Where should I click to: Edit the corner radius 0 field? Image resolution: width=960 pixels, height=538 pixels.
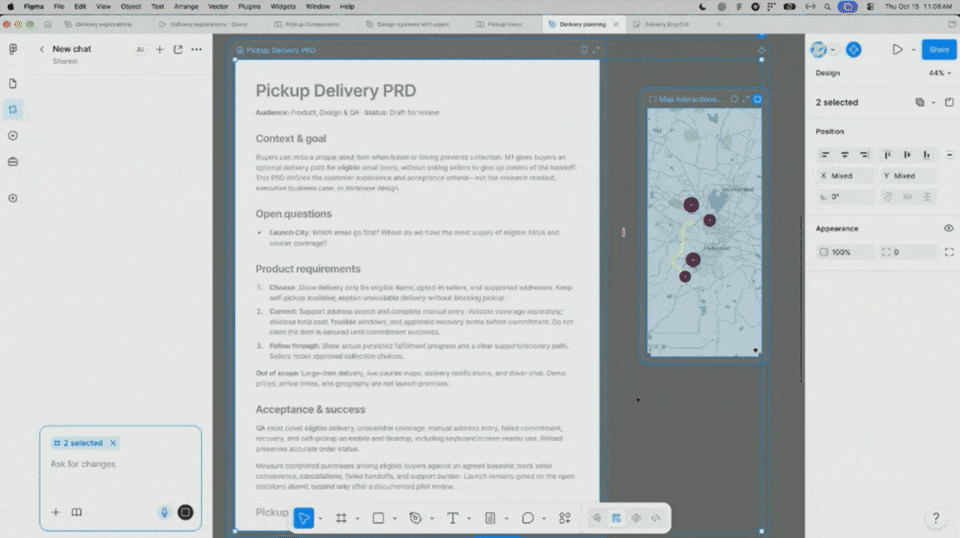908,252
